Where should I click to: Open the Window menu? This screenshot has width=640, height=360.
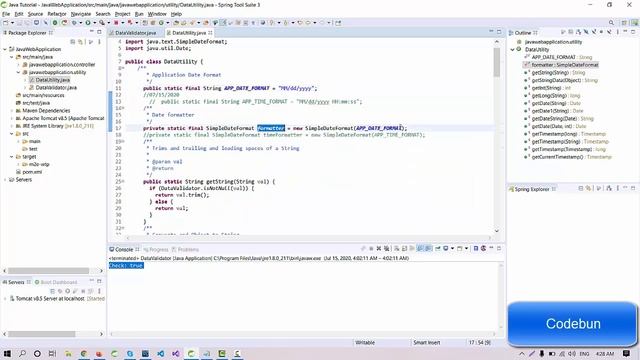point(157,14)
